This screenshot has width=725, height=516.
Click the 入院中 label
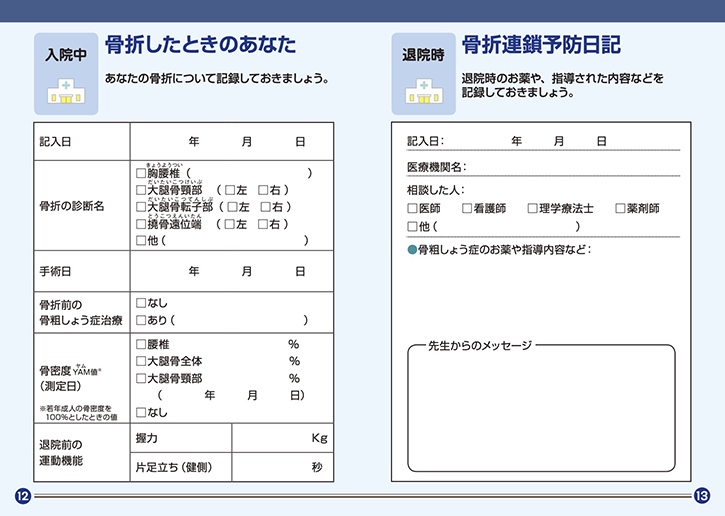[66, 55]
